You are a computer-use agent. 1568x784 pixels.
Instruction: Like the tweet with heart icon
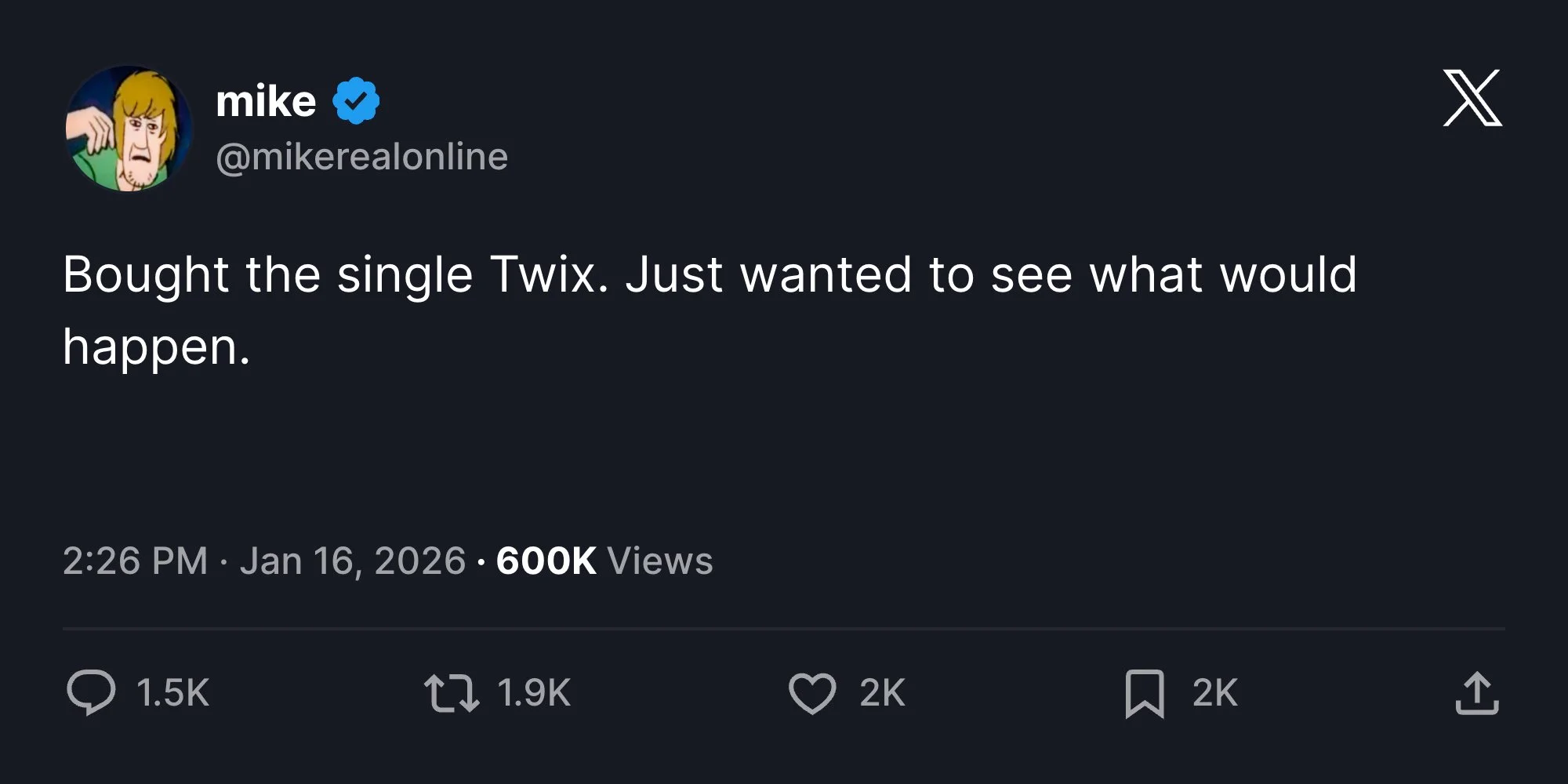click(x=812, y=694)
